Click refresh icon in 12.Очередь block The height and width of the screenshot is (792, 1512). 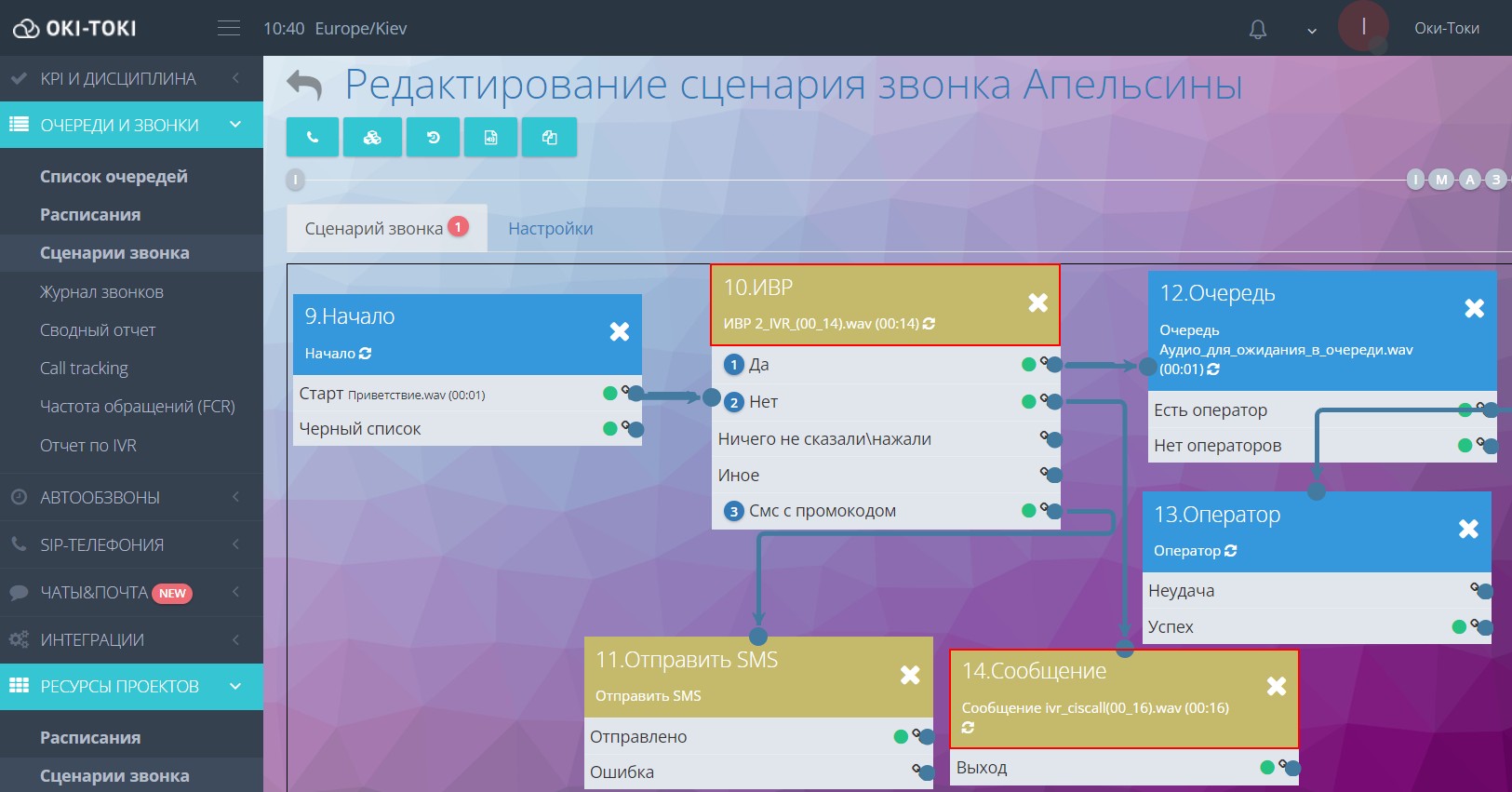1213,369
